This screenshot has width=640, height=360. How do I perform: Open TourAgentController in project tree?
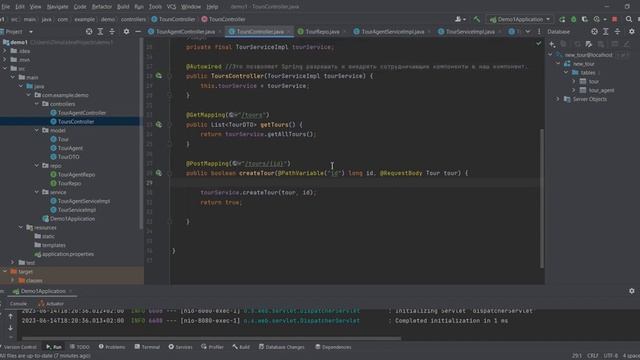[82, 113]
